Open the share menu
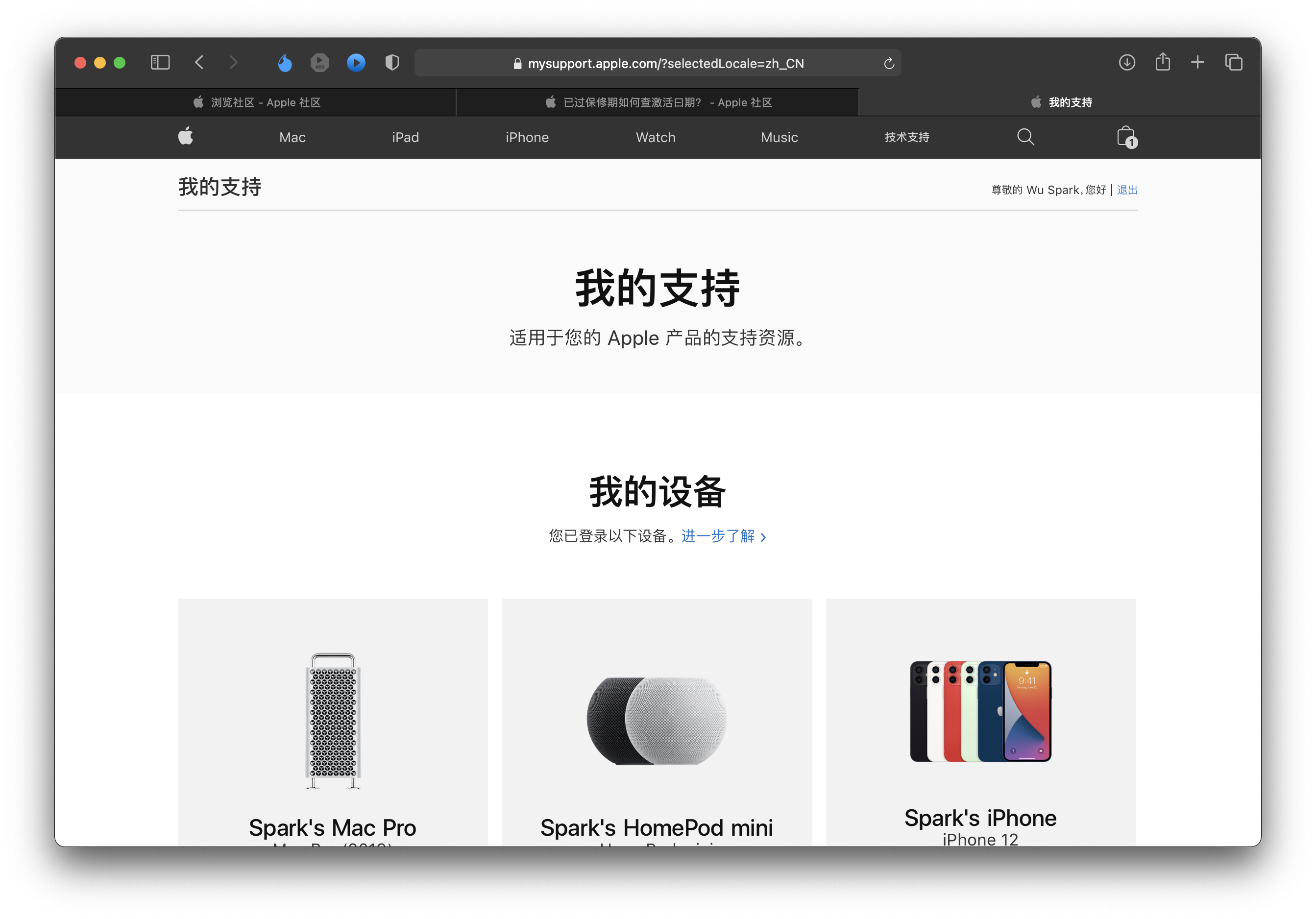 coord(1162,62)
